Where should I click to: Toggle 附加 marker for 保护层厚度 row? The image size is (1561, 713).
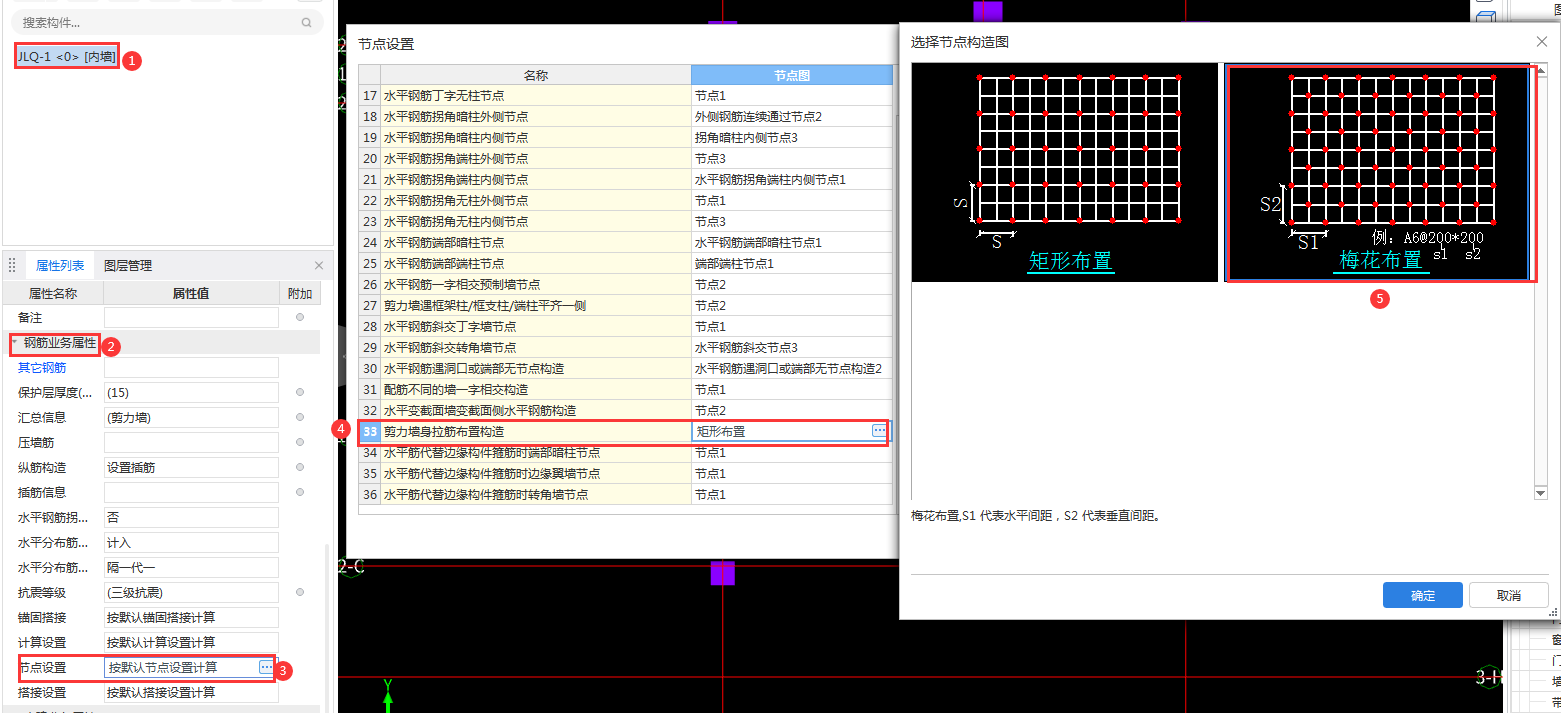click(299, 392)
